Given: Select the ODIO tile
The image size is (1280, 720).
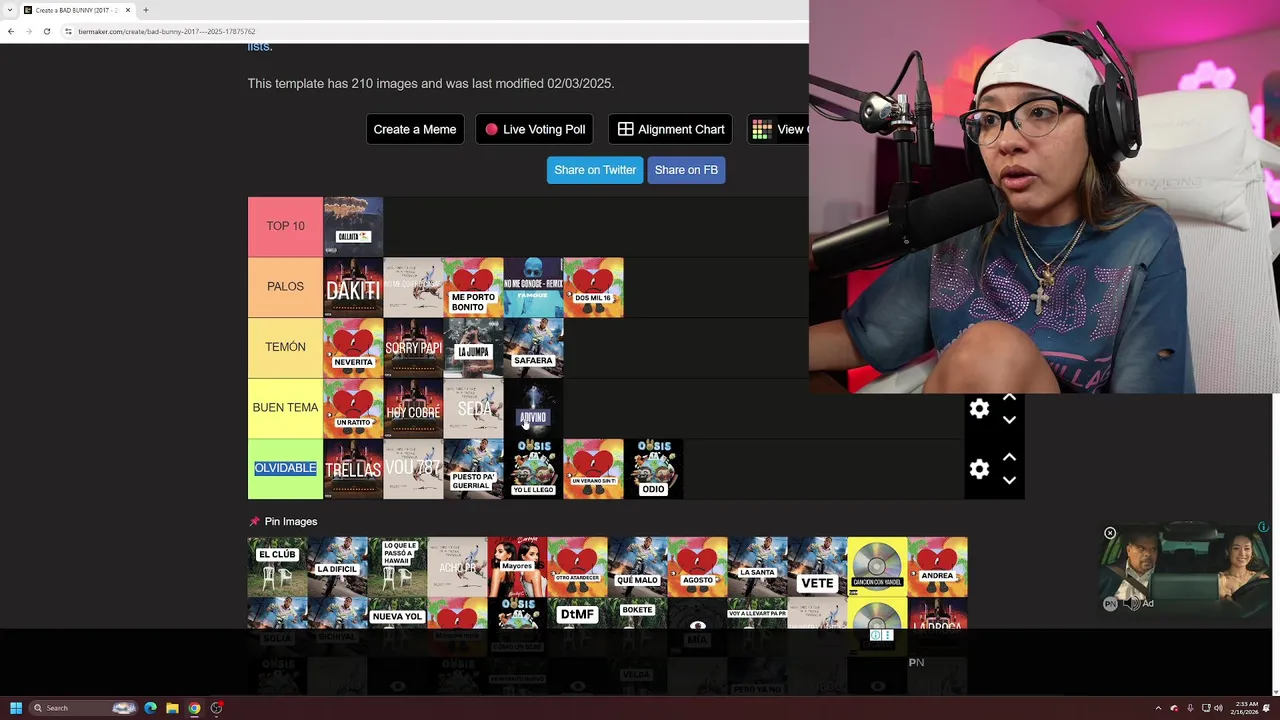Looking at the screenshot, I should [653, 469].
